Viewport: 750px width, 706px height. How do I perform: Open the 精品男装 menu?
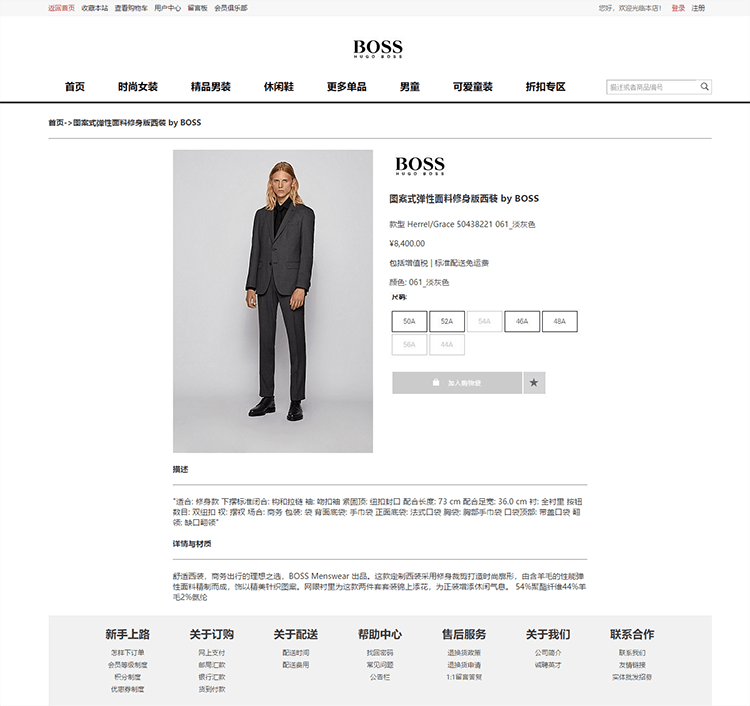(x=210, y=87)
